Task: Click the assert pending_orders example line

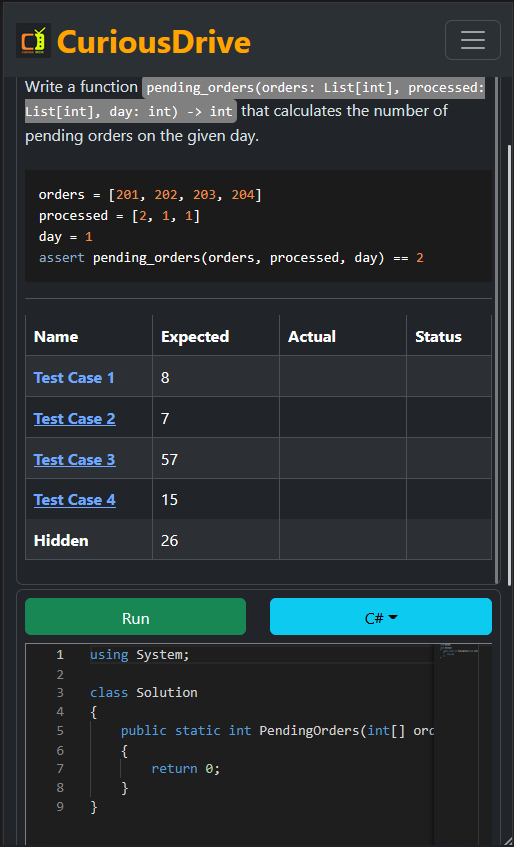Action: pos(231,258)
